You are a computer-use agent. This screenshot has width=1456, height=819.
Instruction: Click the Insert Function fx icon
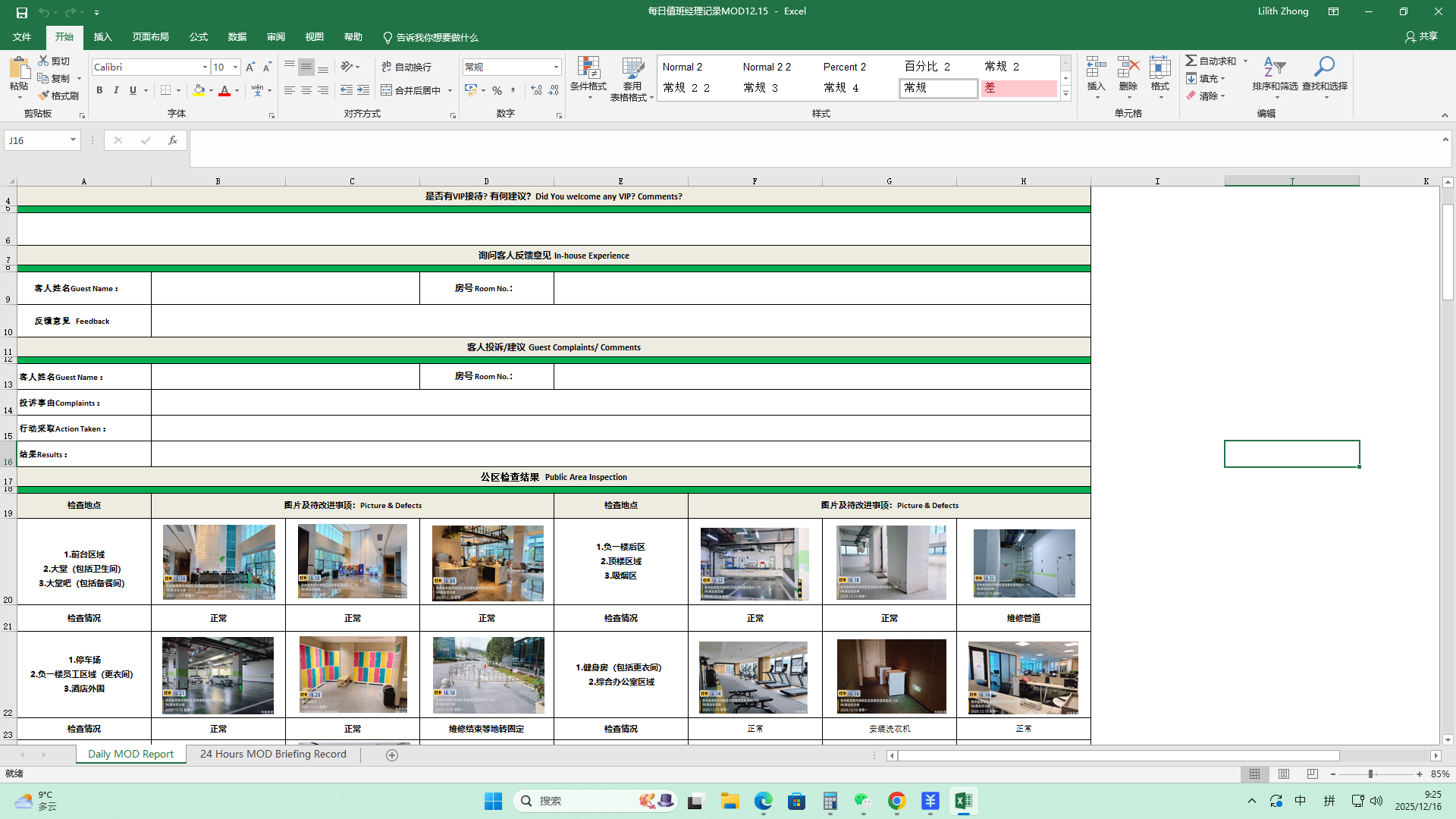click(x=173, y=140)
